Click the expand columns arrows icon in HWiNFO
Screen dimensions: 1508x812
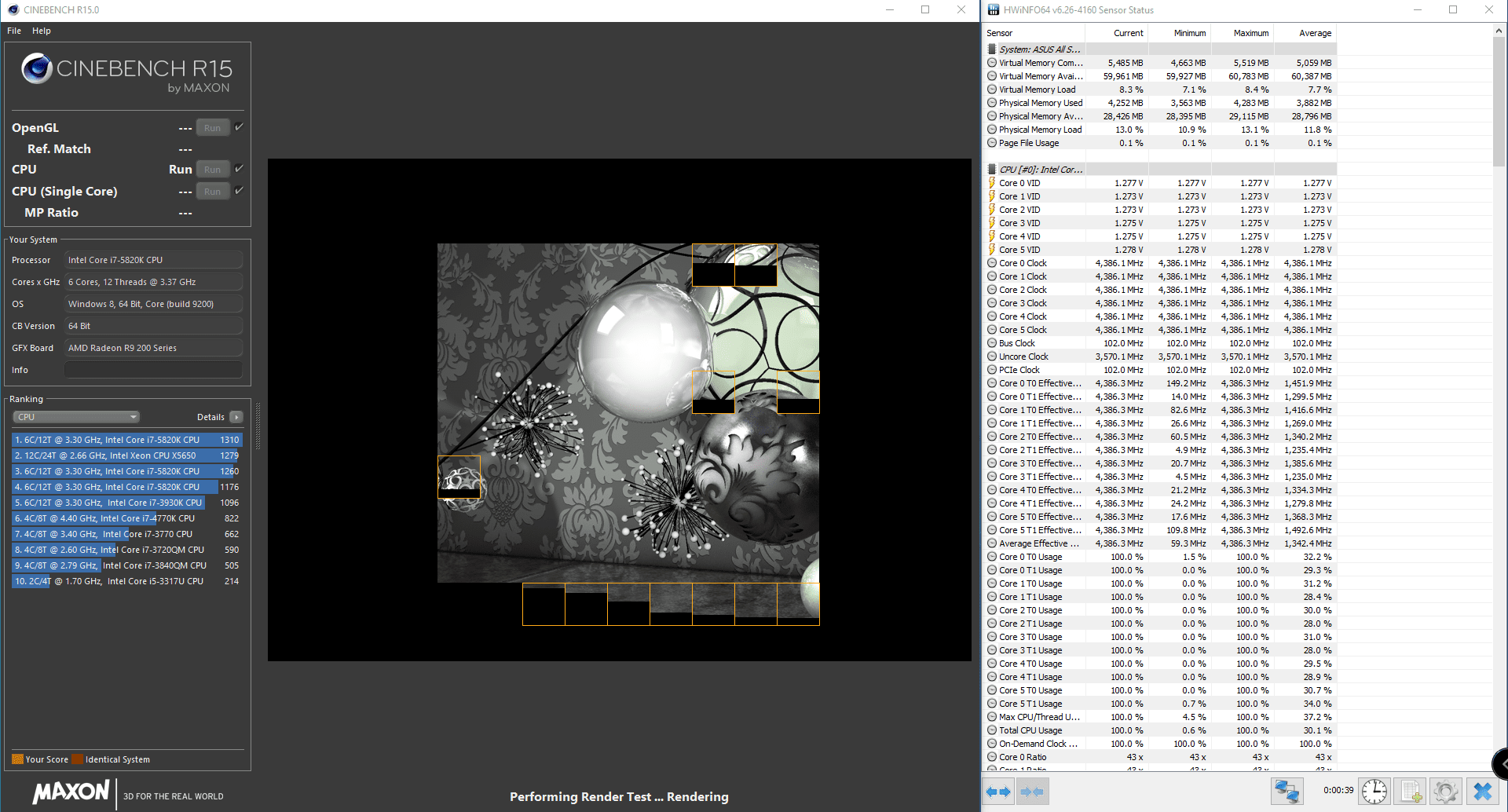[x=998, y=792]
